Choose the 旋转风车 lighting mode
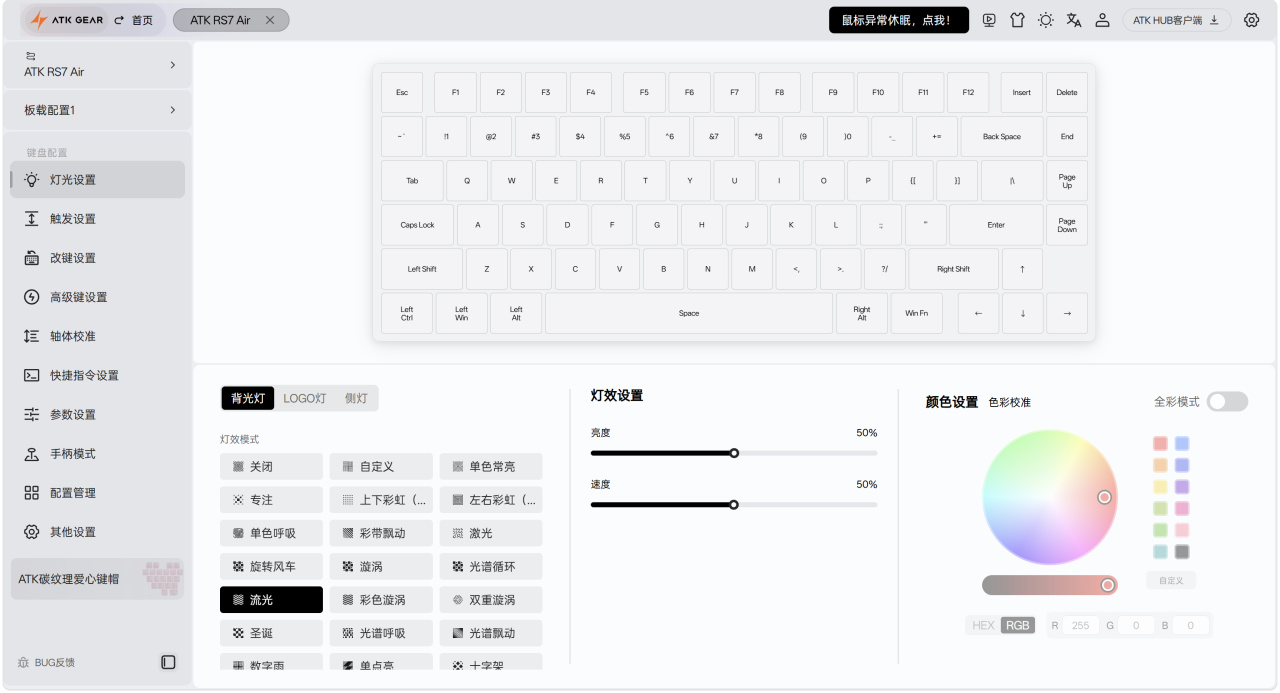Screen dimensions: 1280x693 pyautogui.click(x=271, y=566)
